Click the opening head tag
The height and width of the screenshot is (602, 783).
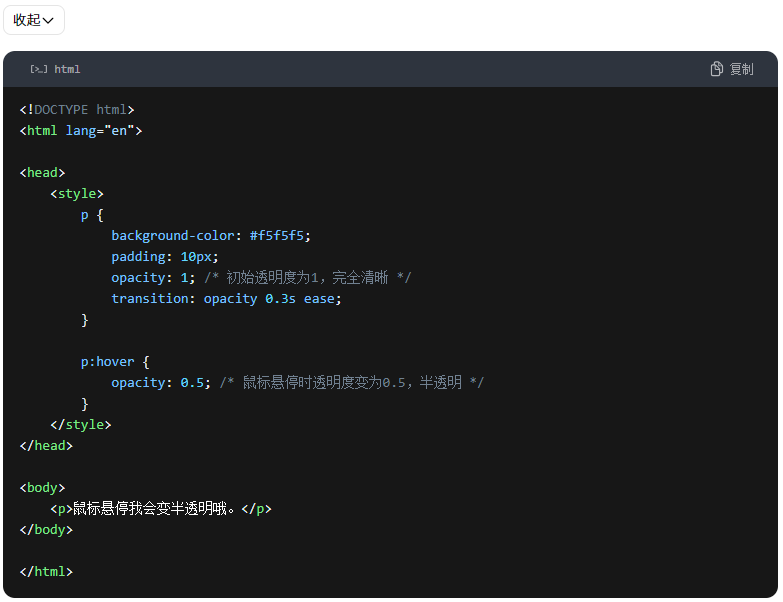(x=42, y=172)
